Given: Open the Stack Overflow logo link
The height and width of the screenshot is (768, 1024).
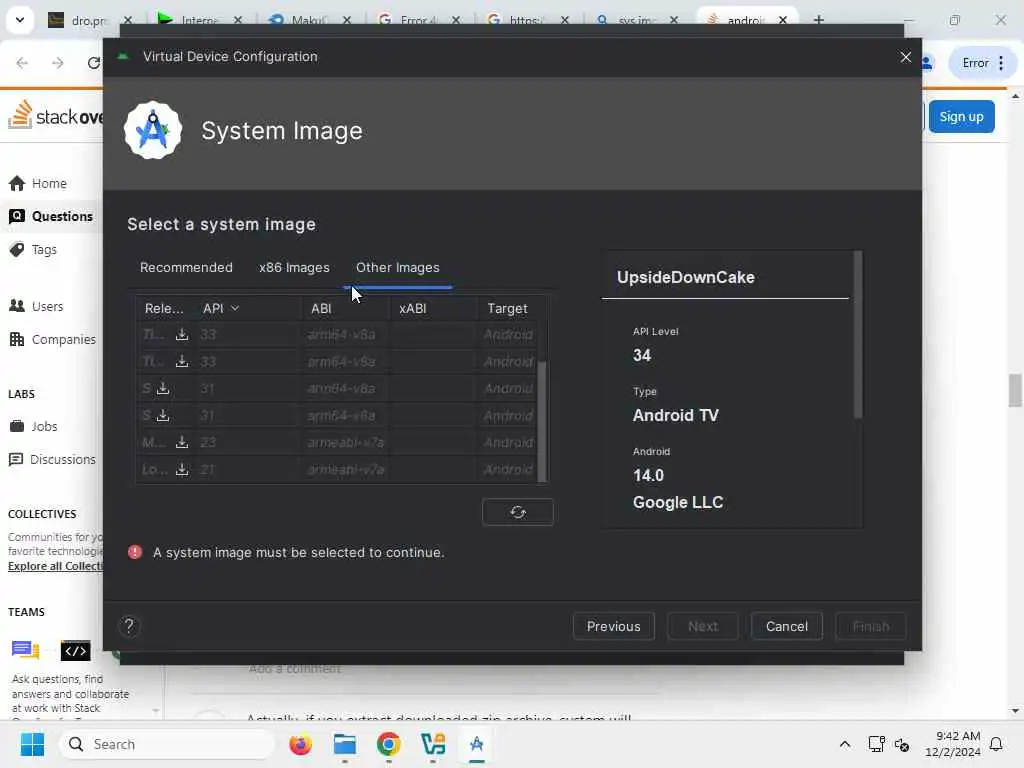Looking at the screenshot, I should pos(56,116).
